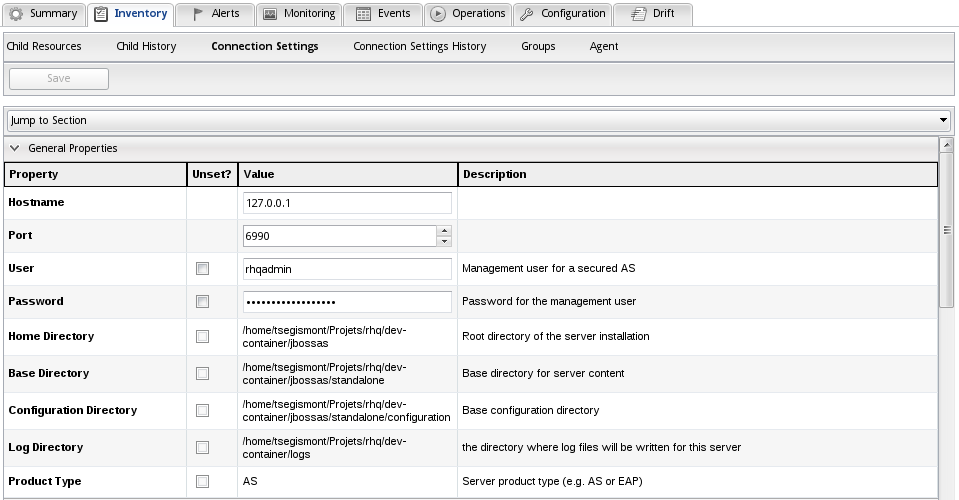This screenshot has height=500, width=959.
Task: Click the Value column header
Action: pyautogui.click(x=348, y=174)
